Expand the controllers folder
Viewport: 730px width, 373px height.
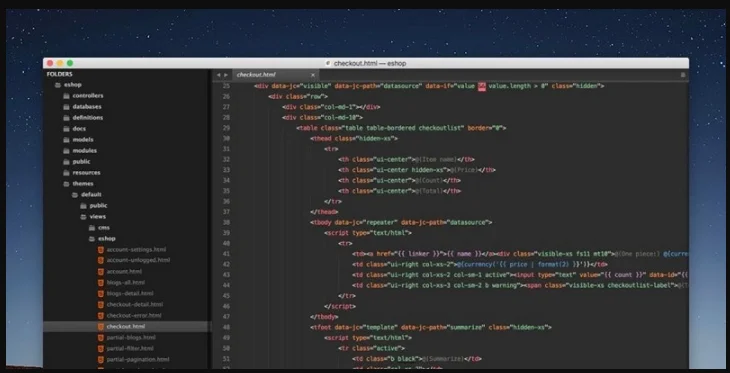(88, 96)
